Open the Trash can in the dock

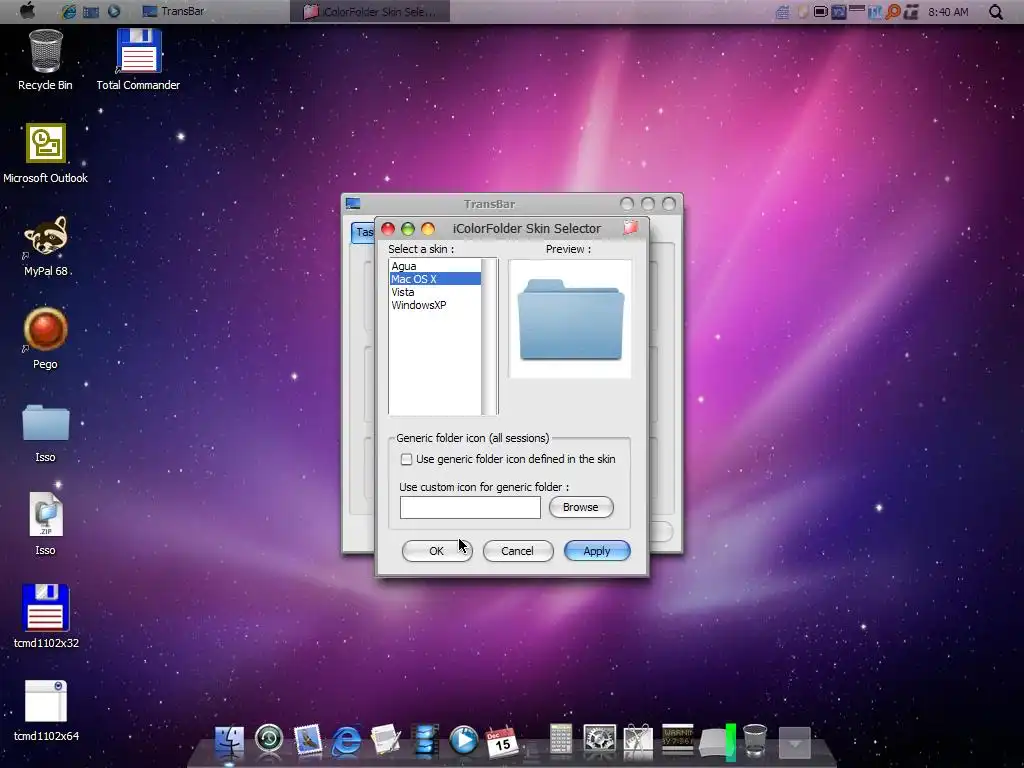tap(755, 741)
